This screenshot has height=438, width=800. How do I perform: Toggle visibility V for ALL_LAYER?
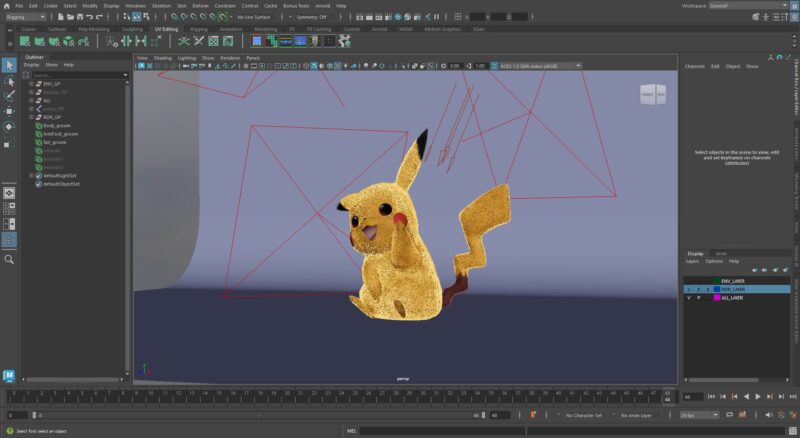[687, 298]
